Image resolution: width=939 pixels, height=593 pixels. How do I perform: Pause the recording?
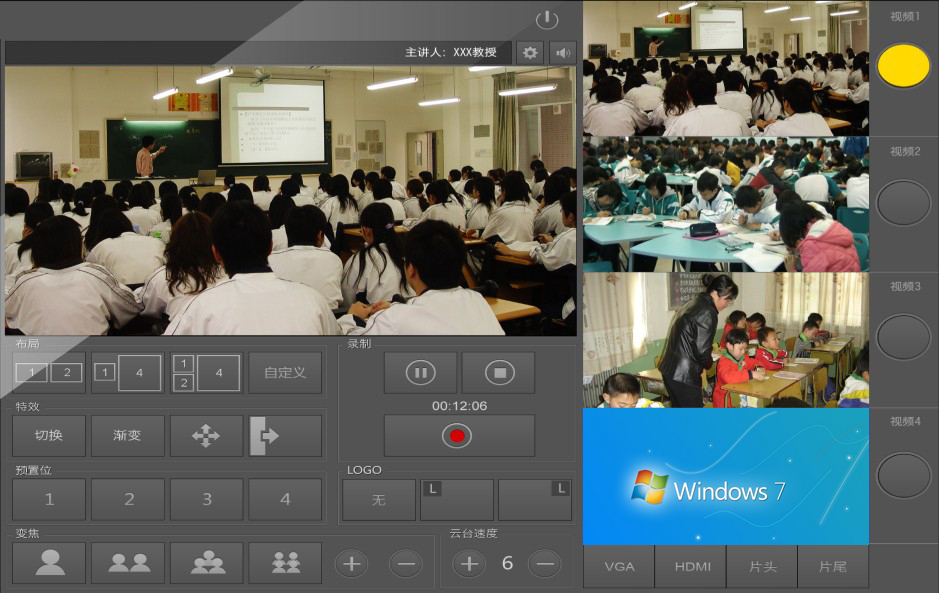point(420,373)
